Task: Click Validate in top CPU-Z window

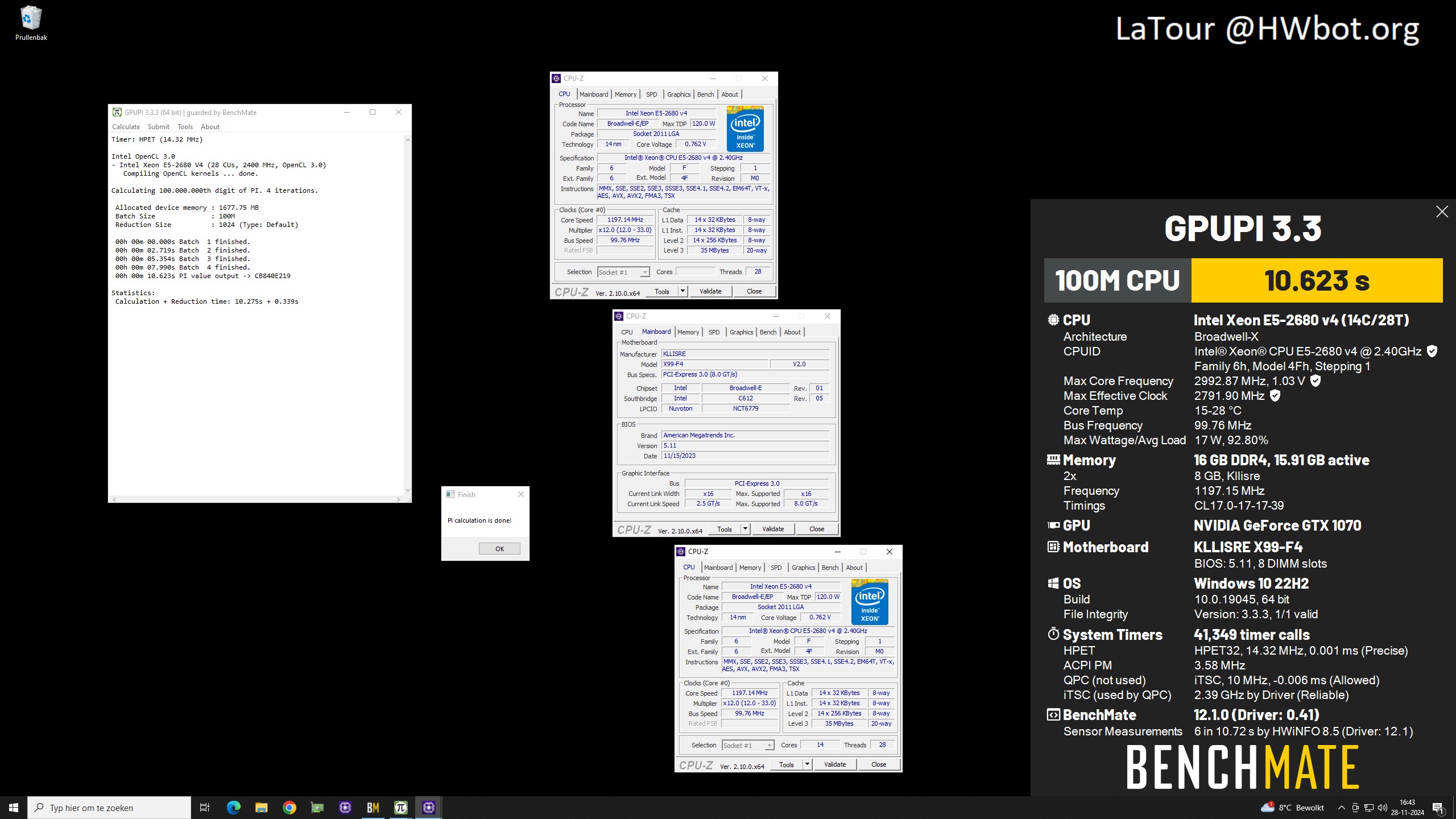Action: (x=710, y=291)
